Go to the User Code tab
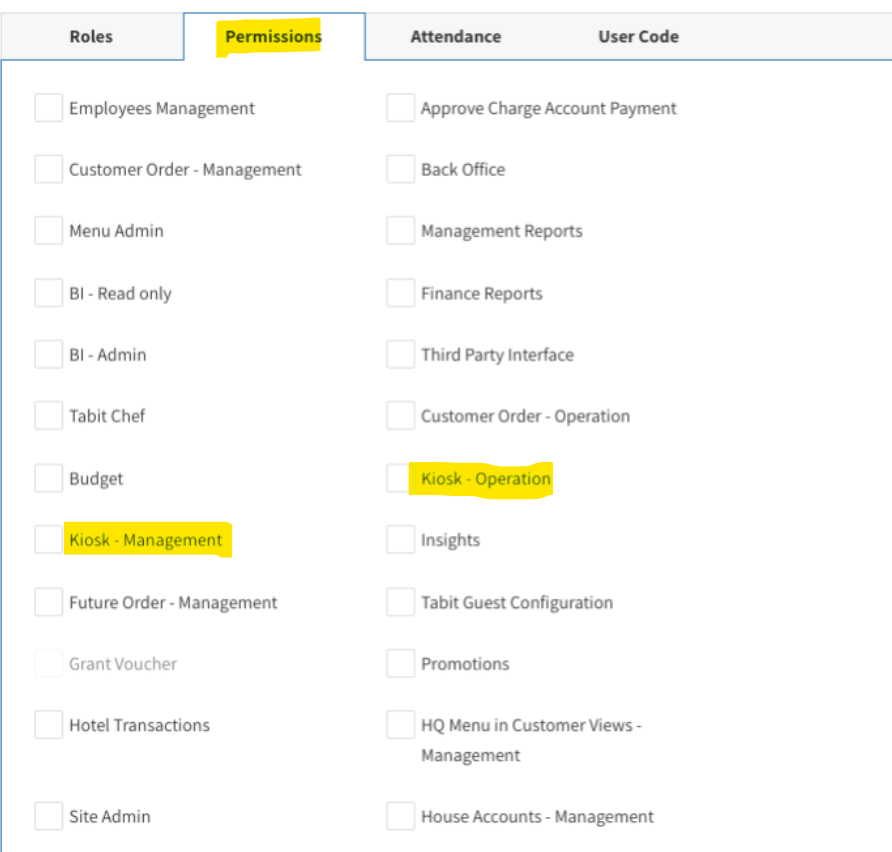The image size is (892, 852). [638, 37]
